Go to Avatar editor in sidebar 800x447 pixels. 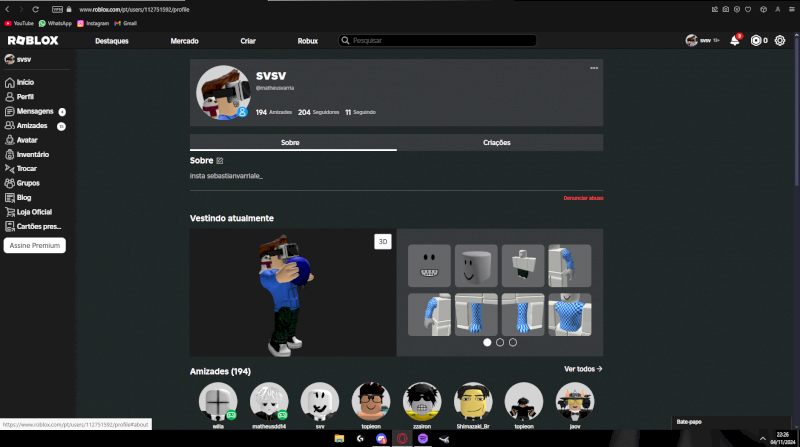pos(21,140)
